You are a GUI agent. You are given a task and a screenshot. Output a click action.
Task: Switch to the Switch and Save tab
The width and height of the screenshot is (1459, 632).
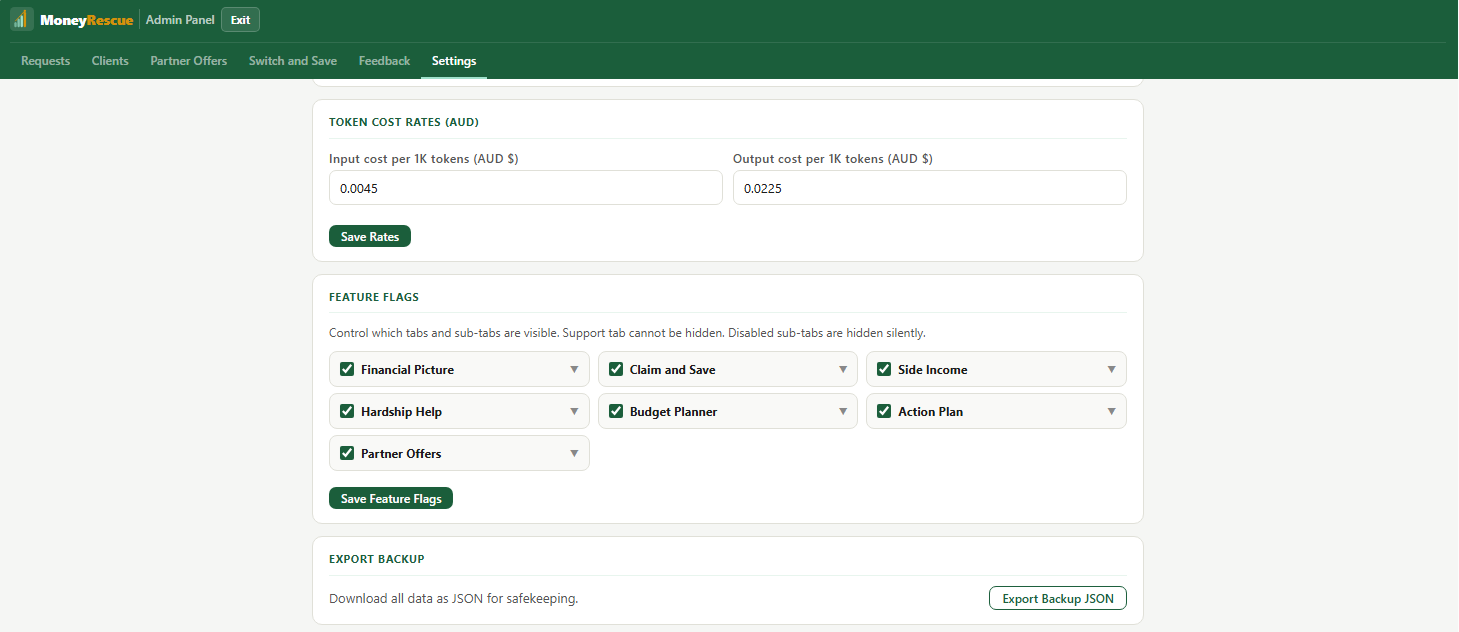point(293,61)
